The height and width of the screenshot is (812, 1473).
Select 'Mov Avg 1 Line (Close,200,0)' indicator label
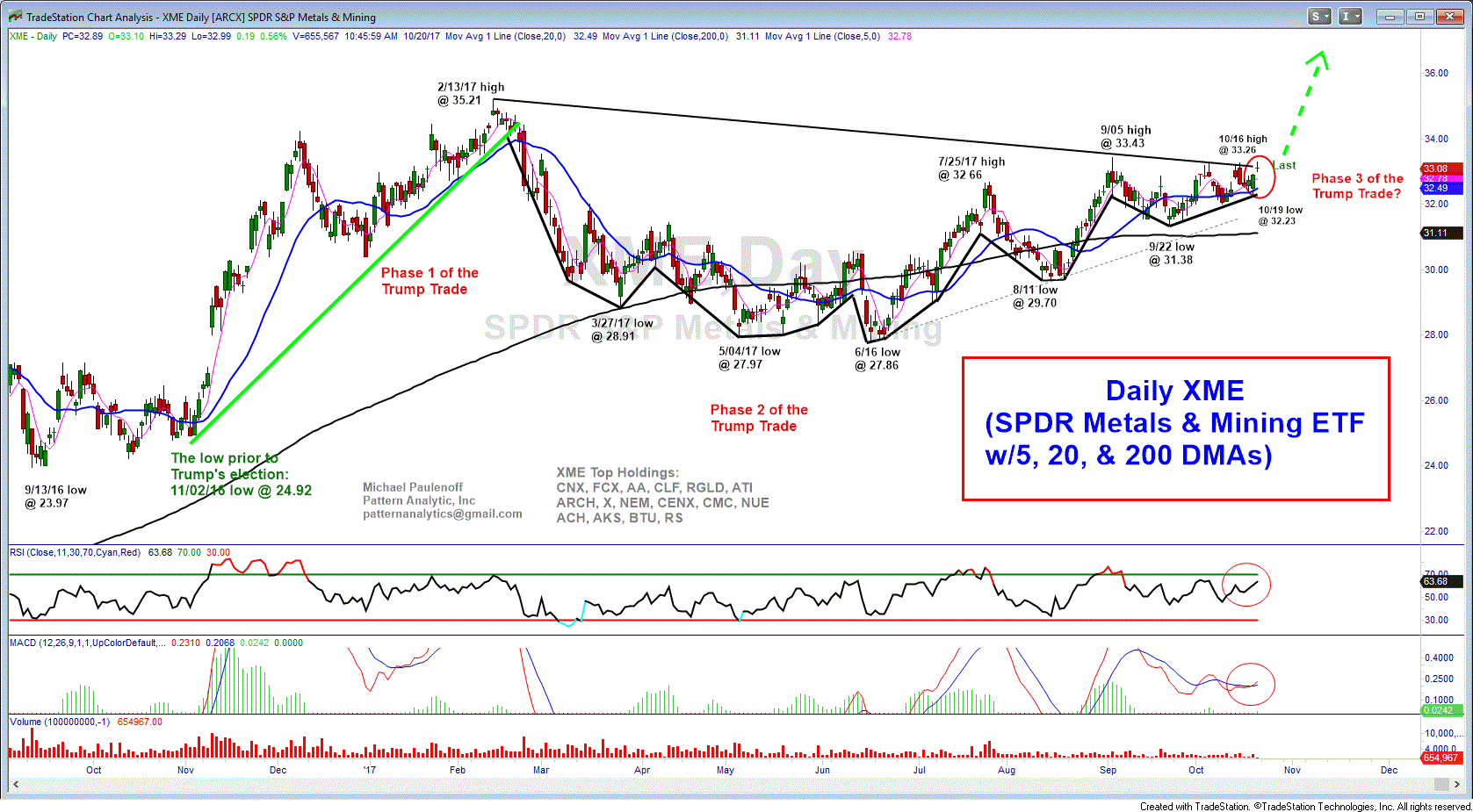[665, 36]
